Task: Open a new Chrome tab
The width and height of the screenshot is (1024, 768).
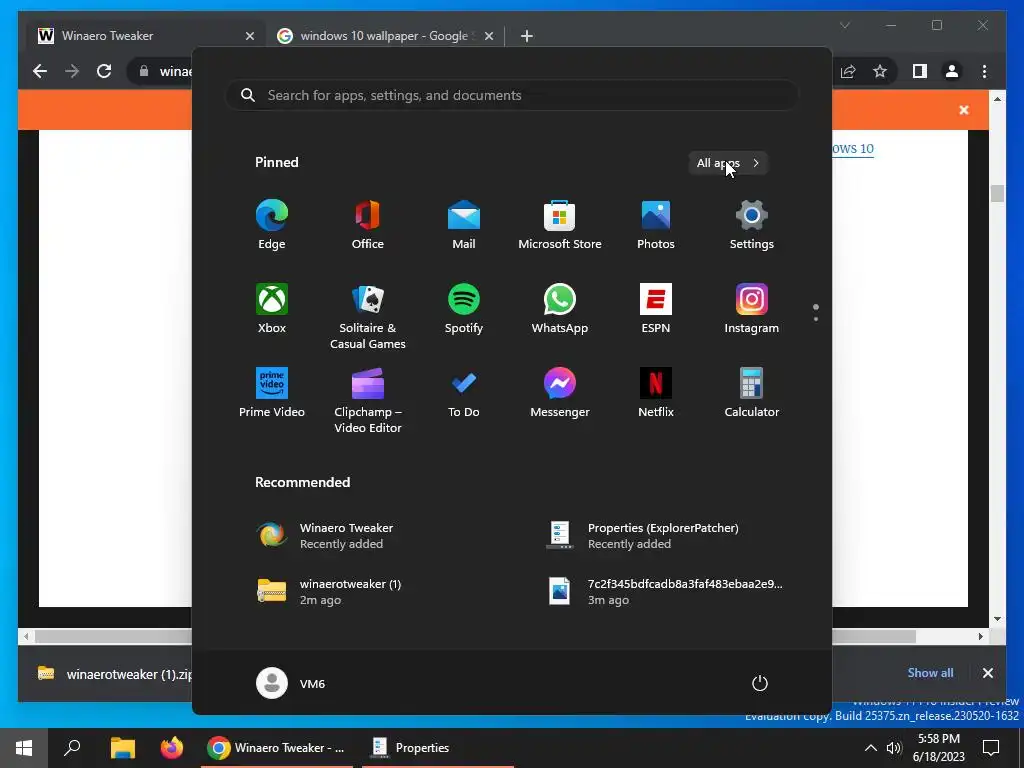Action: click(527, 37)
